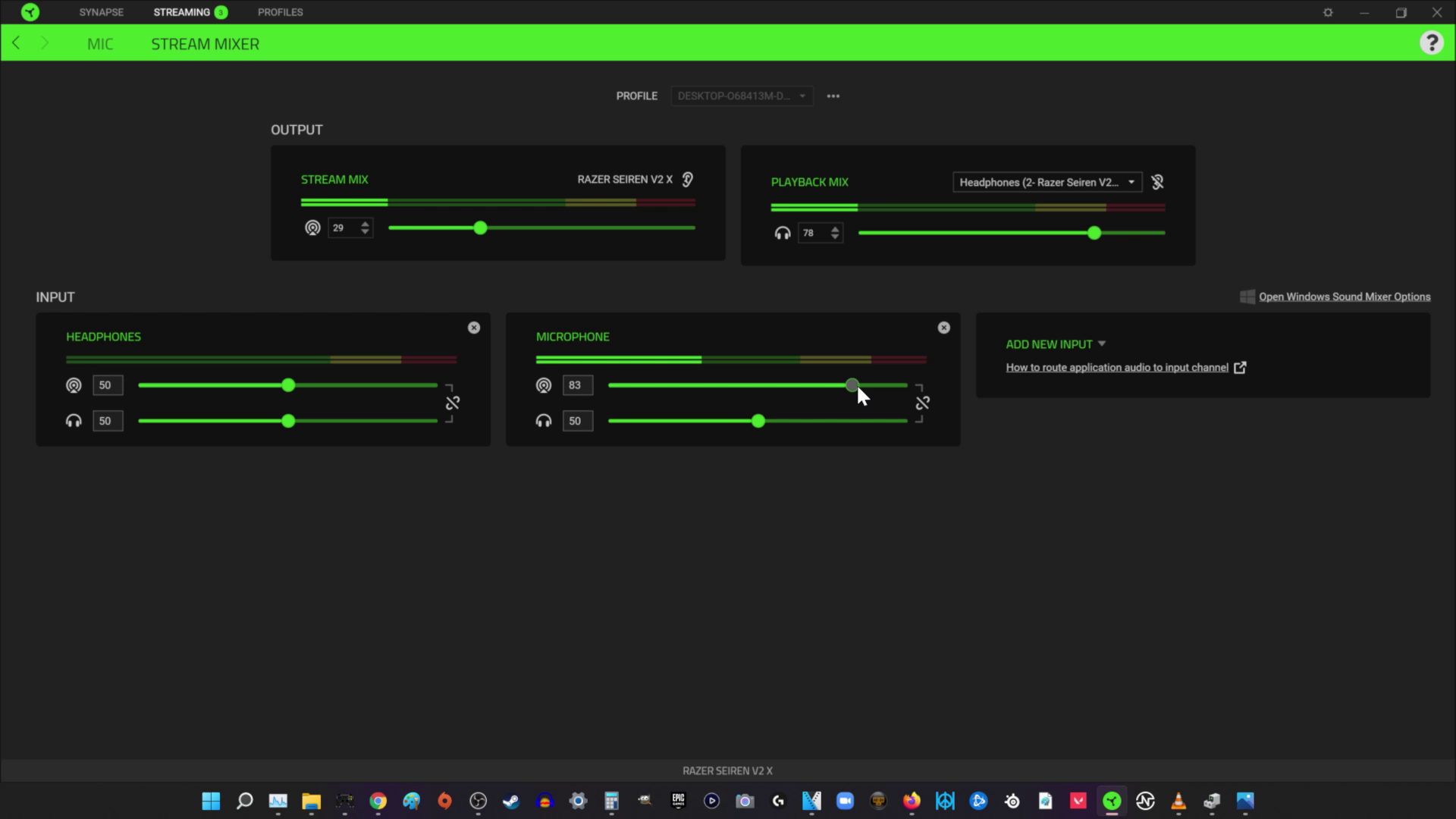
Task: Open the help question mark icon
Action: tap(1431, 43)
